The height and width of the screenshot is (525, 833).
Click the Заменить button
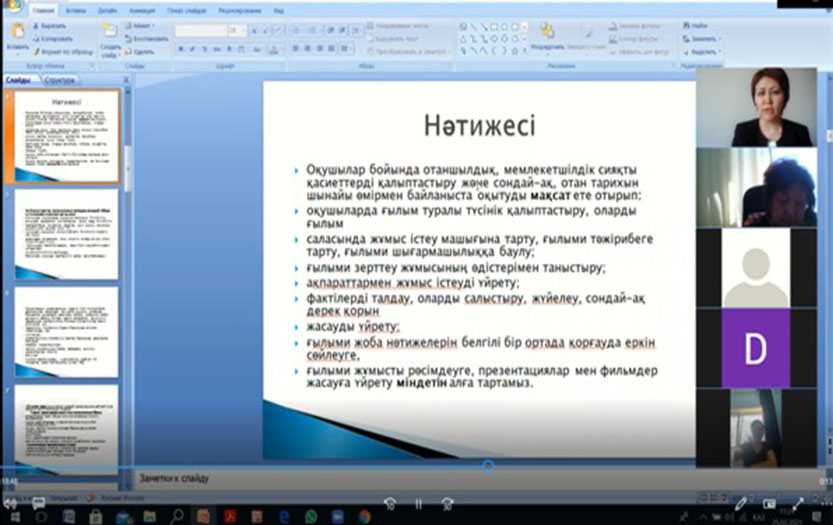click(x=704, y=38)
